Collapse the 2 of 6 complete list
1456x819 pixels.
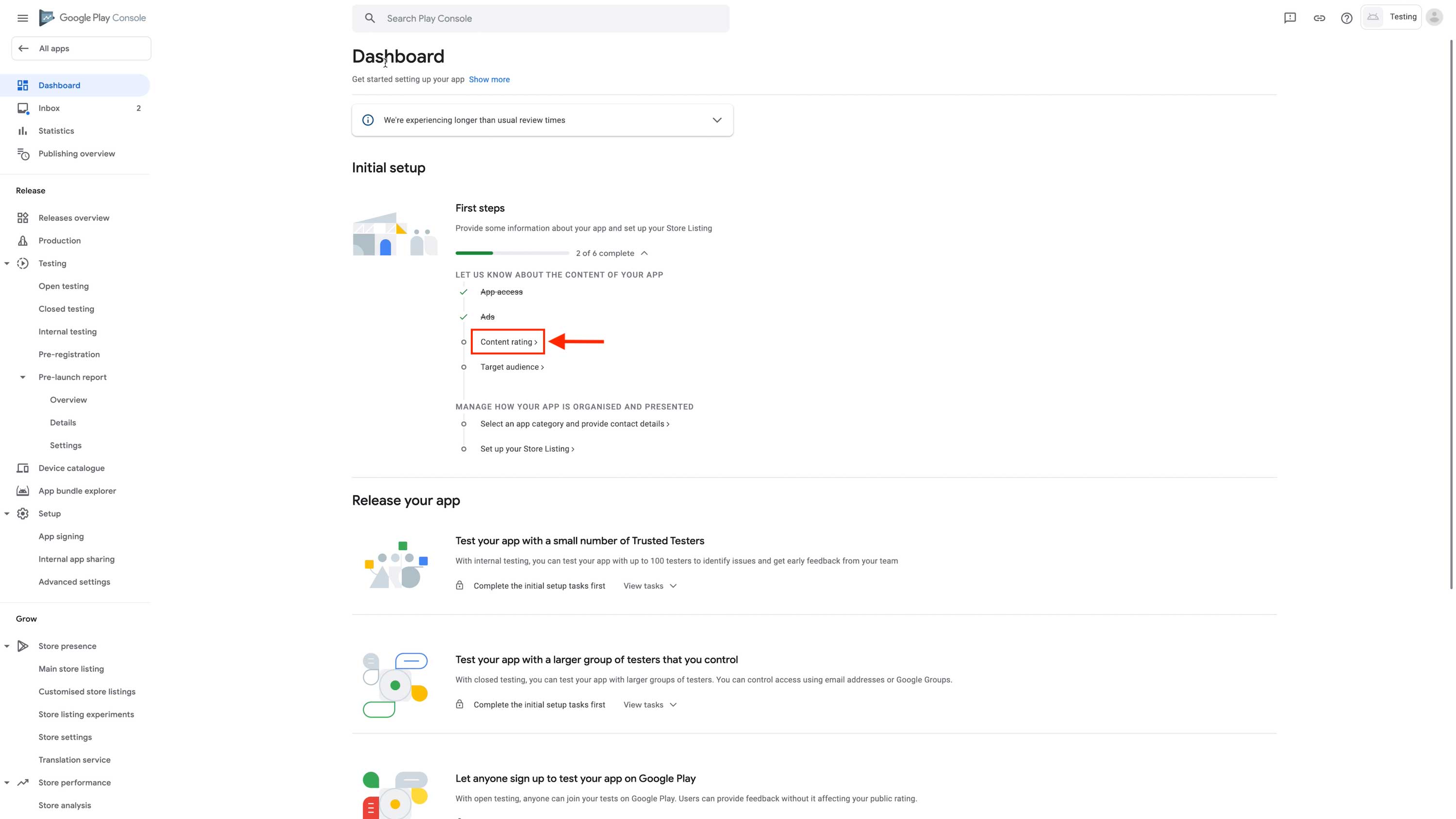645,253
